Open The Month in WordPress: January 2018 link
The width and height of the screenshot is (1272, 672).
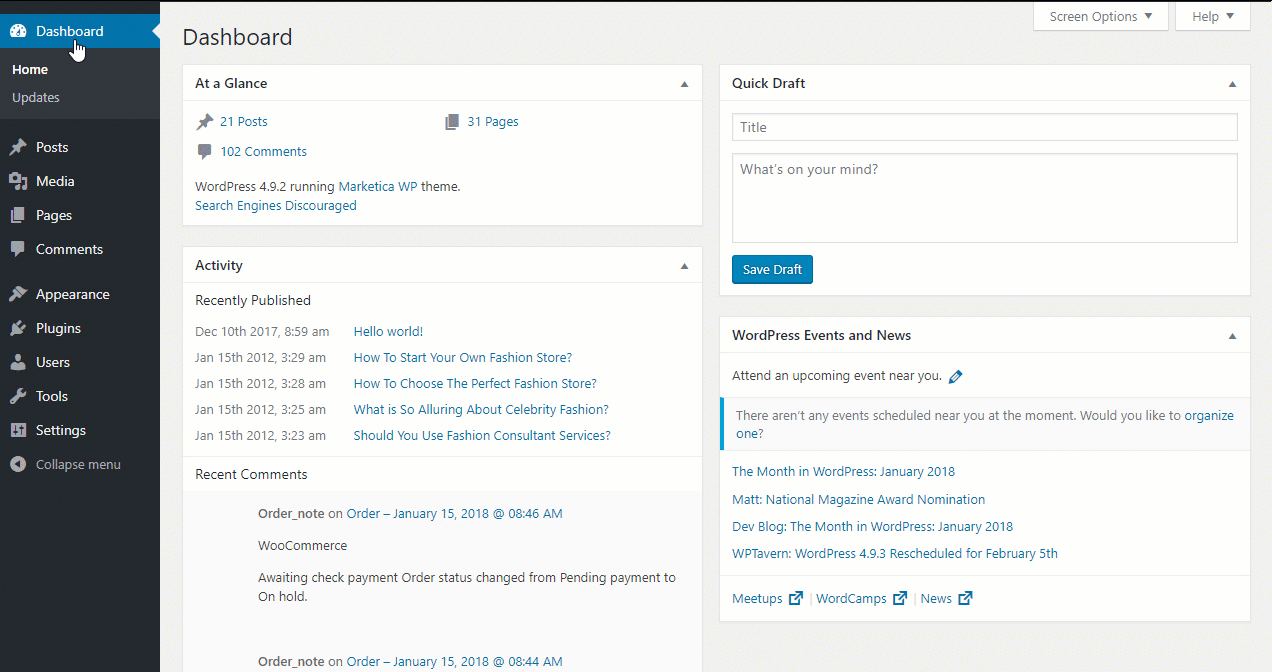click(x=843, y=472)
